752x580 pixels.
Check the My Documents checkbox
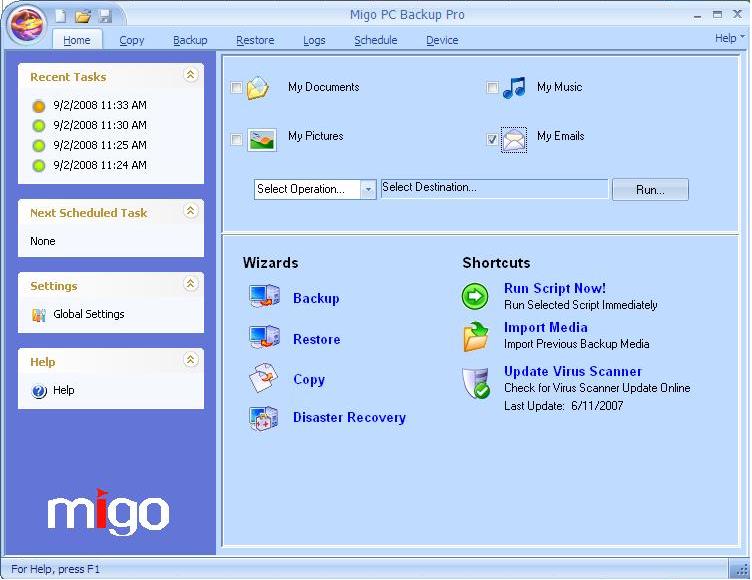pyautogui.click(x=236, y=87)
